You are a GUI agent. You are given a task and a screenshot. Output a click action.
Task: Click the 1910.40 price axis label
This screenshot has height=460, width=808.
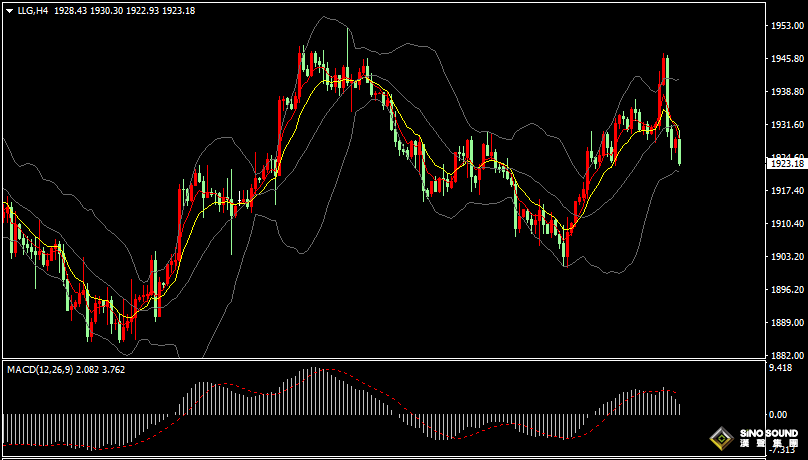[786, 224]
